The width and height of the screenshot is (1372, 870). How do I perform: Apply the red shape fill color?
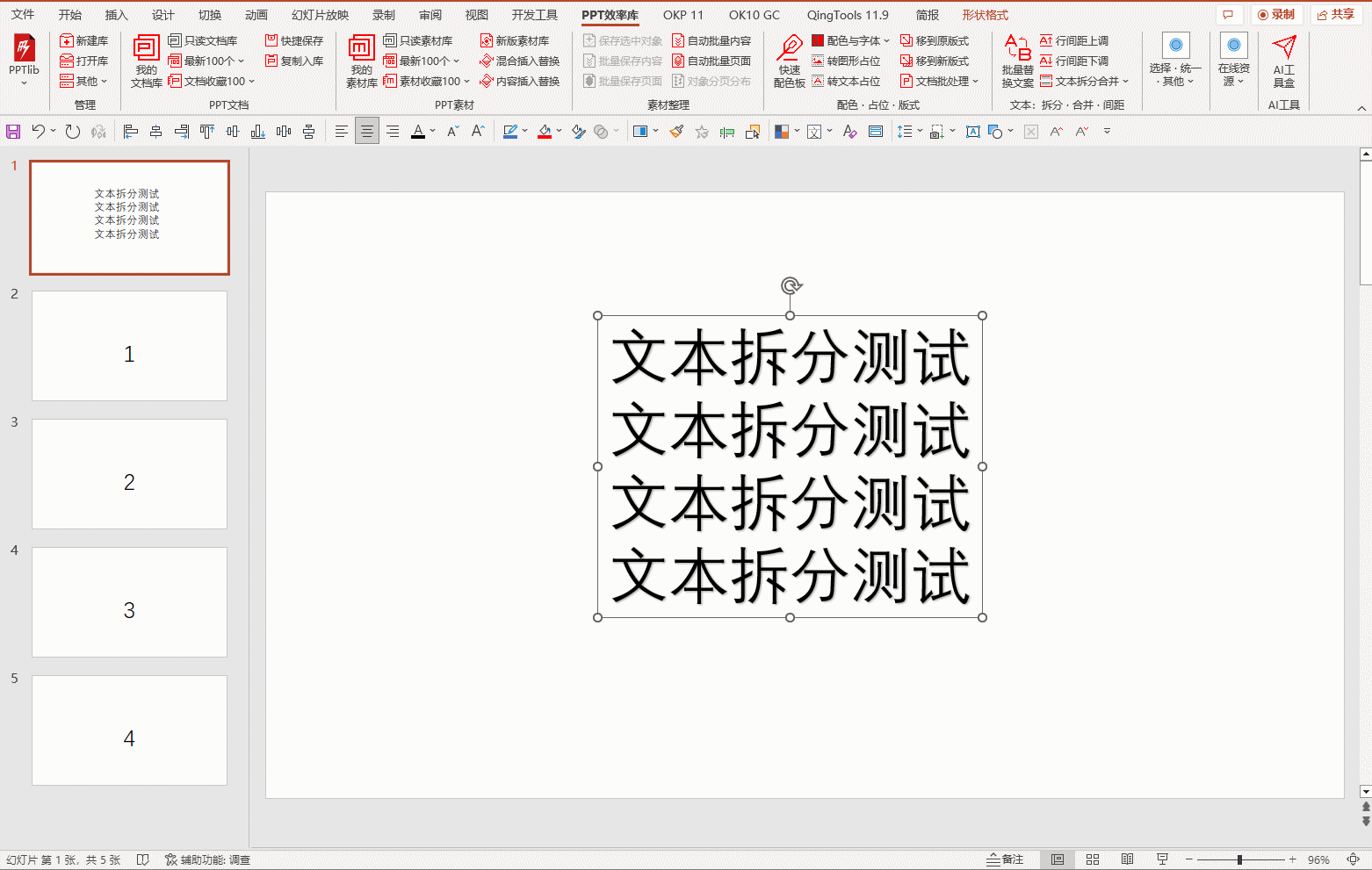(x=545, y=132)
